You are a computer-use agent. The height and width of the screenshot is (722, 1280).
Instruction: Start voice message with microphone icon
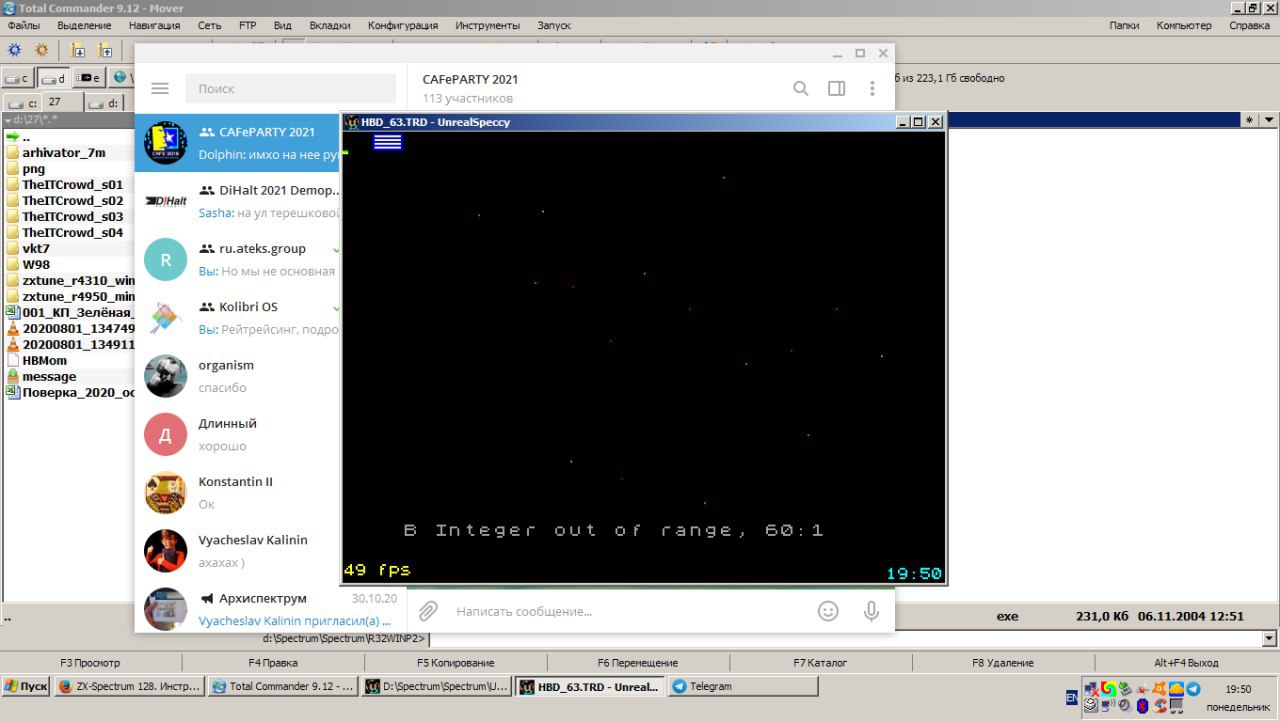coord(871,610)
